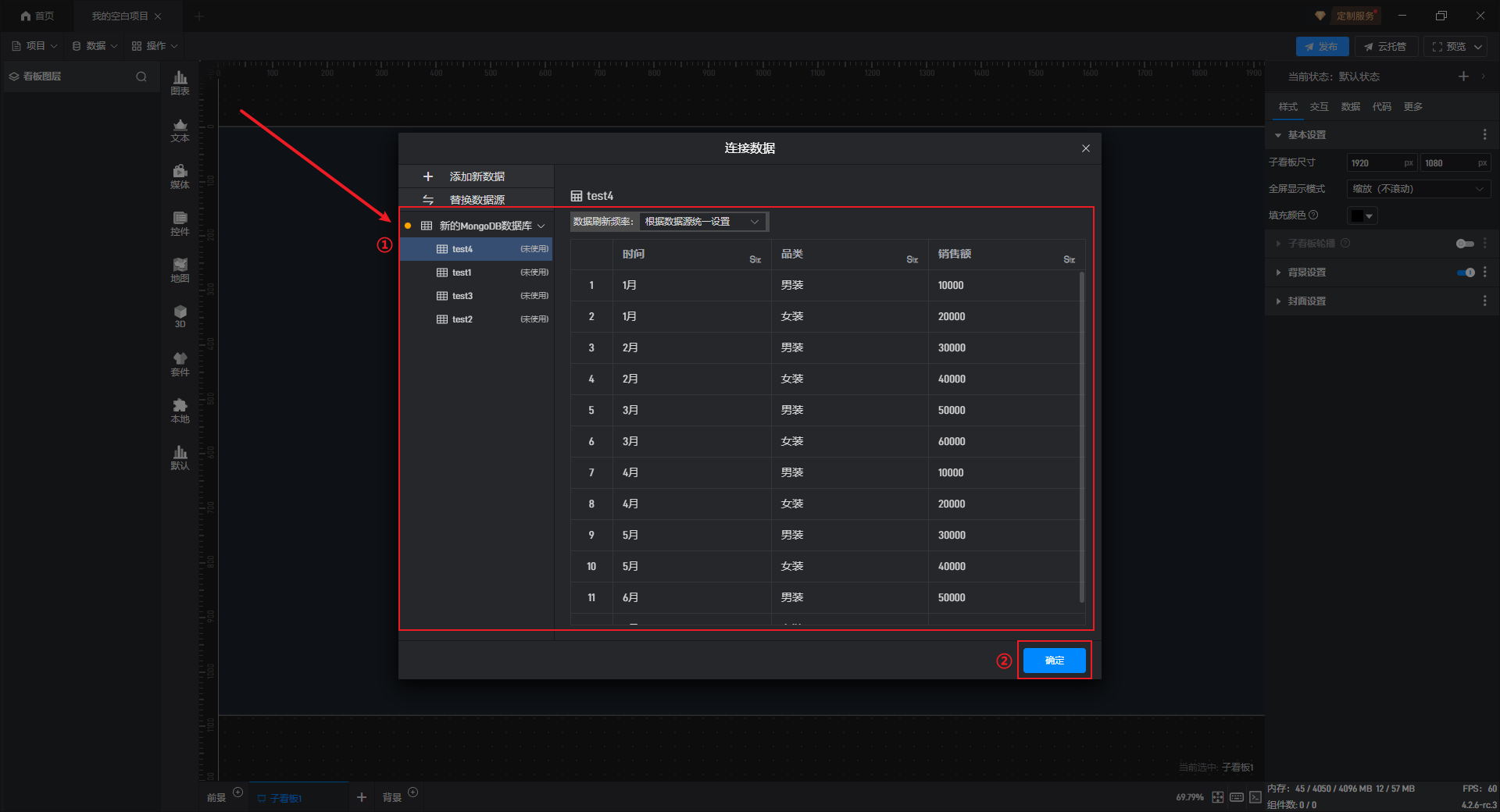Select the test1 table in the tree
The image size is (1500, 812).
tap(477, 272)
